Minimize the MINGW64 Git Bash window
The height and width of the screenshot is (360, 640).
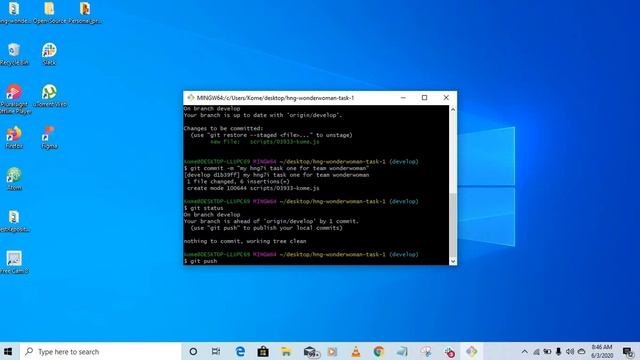(403, 98)
